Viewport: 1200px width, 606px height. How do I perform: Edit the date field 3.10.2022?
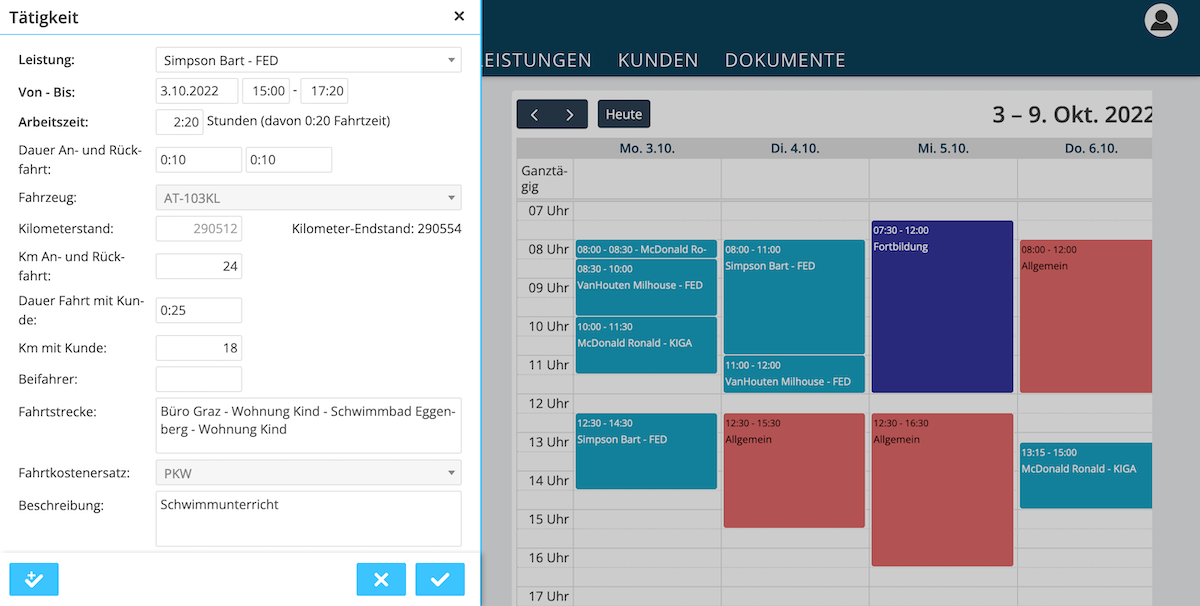(197, 91)
